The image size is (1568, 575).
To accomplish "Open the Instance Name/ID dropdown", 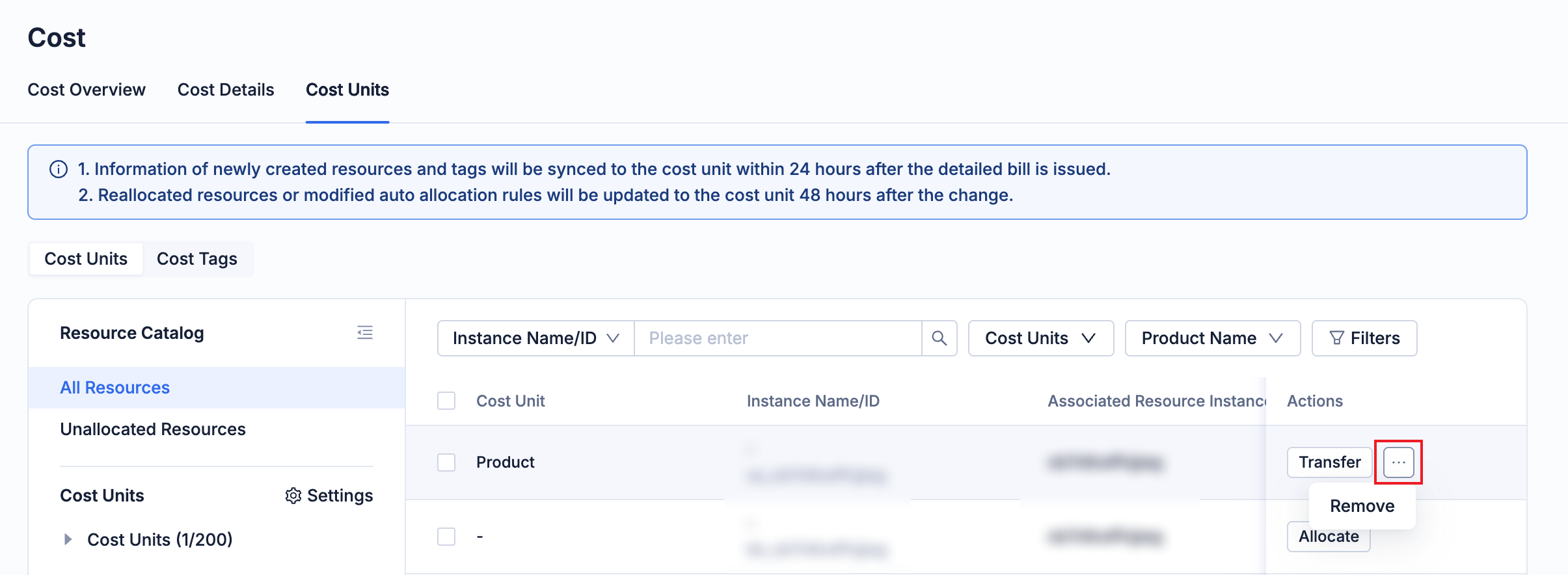I will tap(535, 338).
